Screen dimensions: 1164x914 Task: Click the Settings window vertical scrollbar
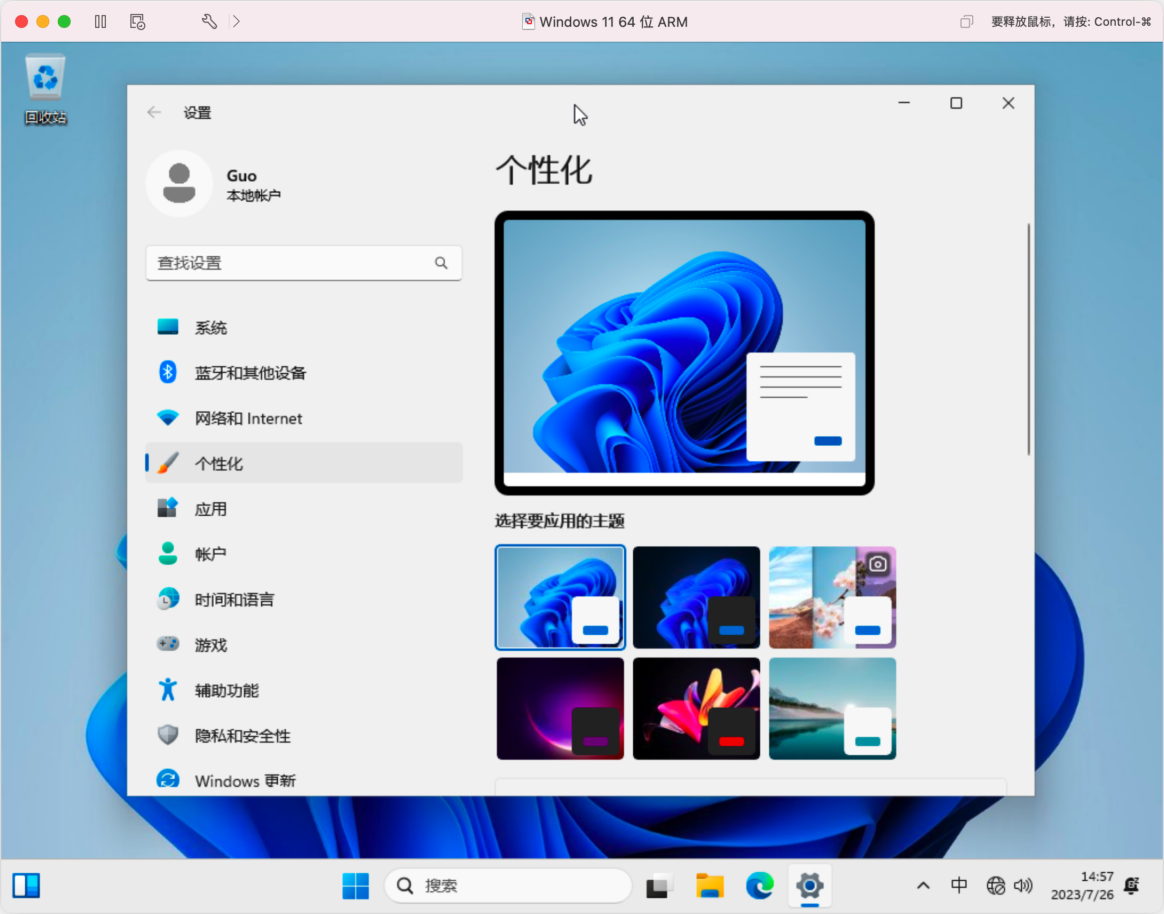[1028, 339]
